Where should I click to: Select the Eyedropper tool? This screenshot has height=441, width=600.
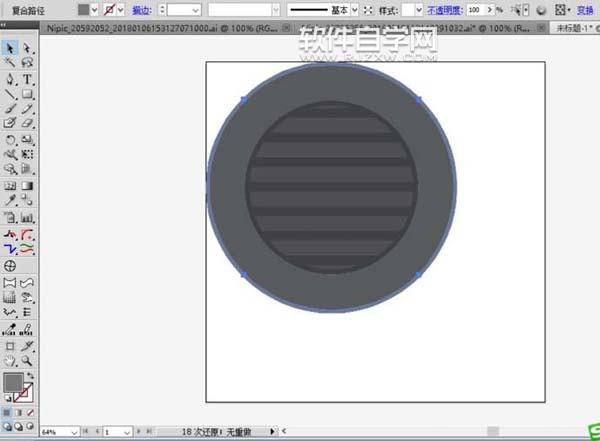point(10,200)
